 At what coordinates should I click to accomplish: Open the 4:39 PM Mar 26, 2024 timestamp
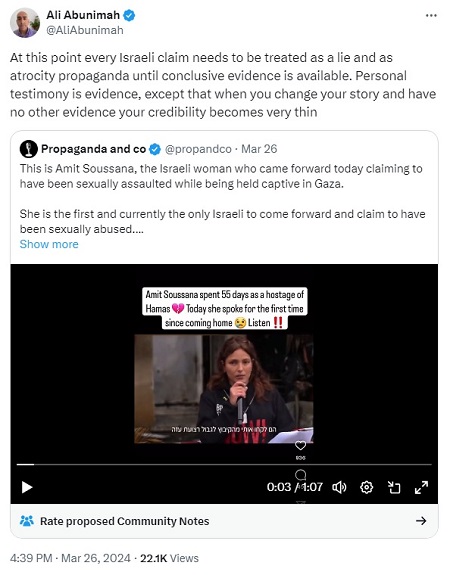(70, 558)
